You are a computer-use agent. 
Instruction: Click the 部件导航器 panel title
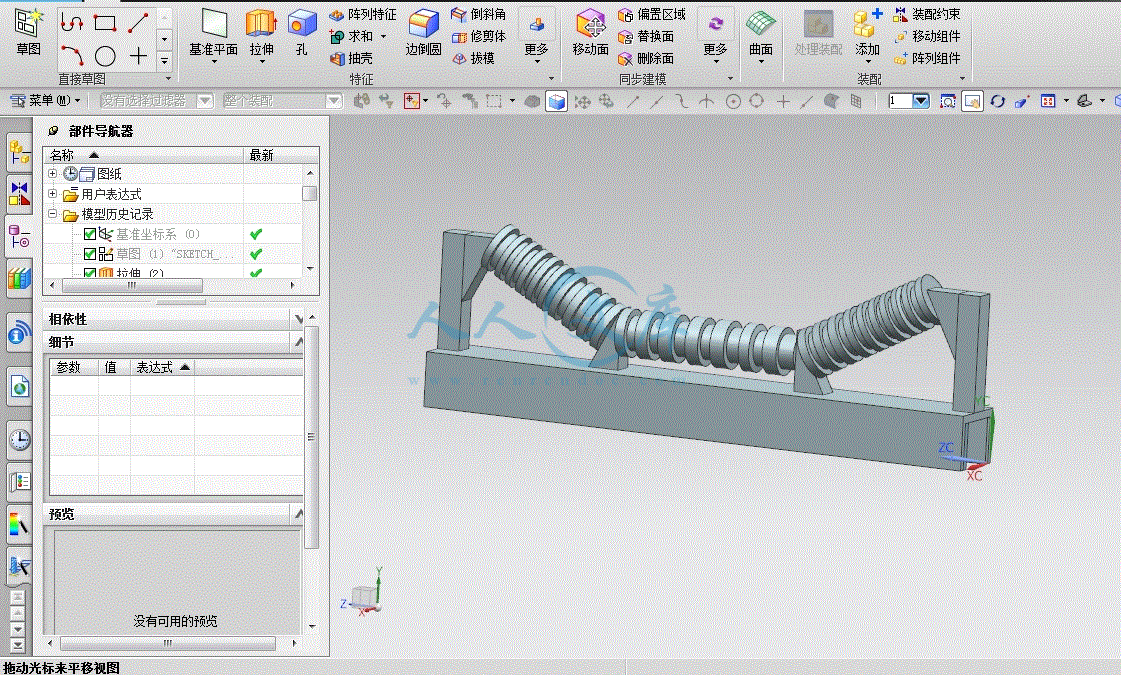pos(101,132)
